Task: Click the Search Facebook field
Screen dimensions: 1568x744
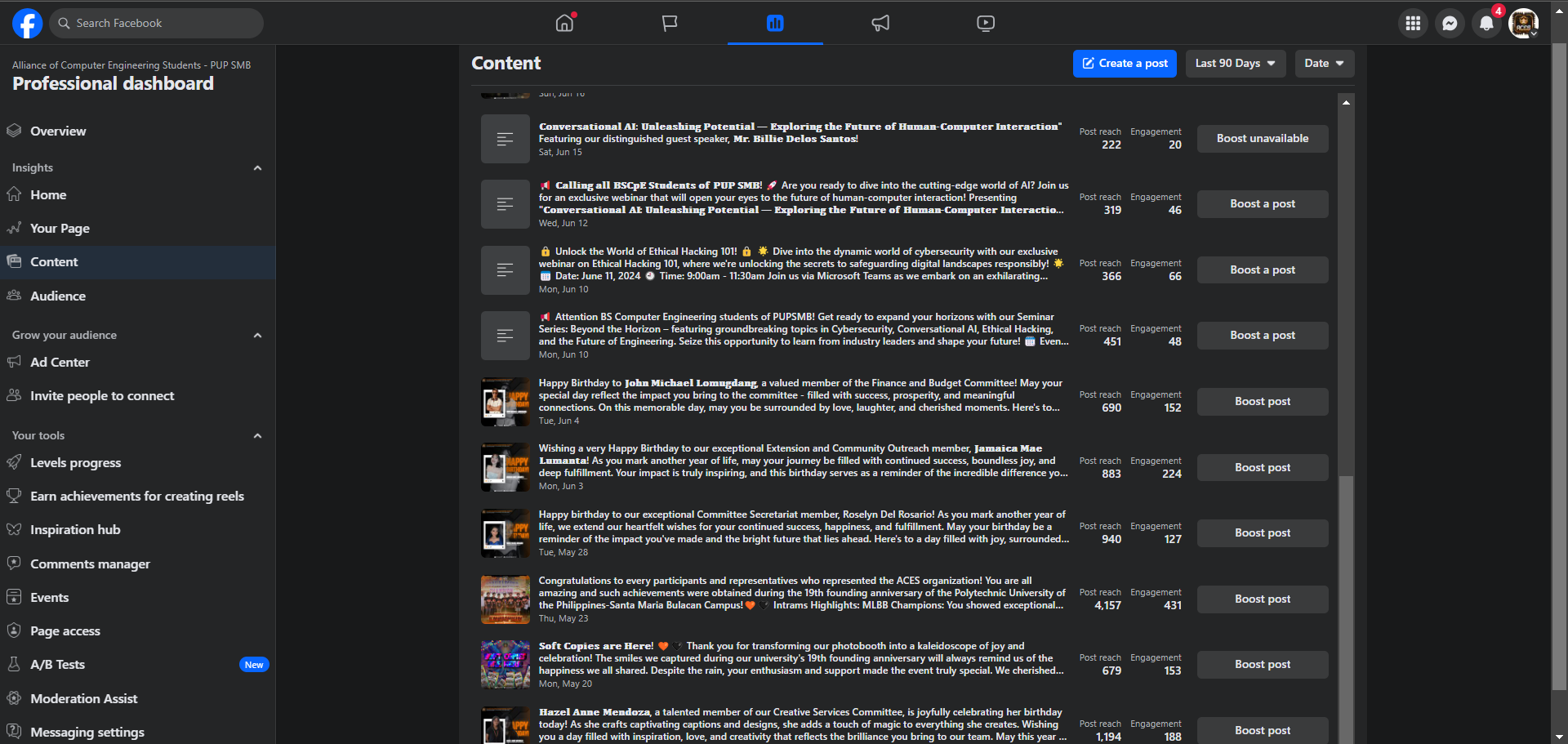Action: pos(157,24)
